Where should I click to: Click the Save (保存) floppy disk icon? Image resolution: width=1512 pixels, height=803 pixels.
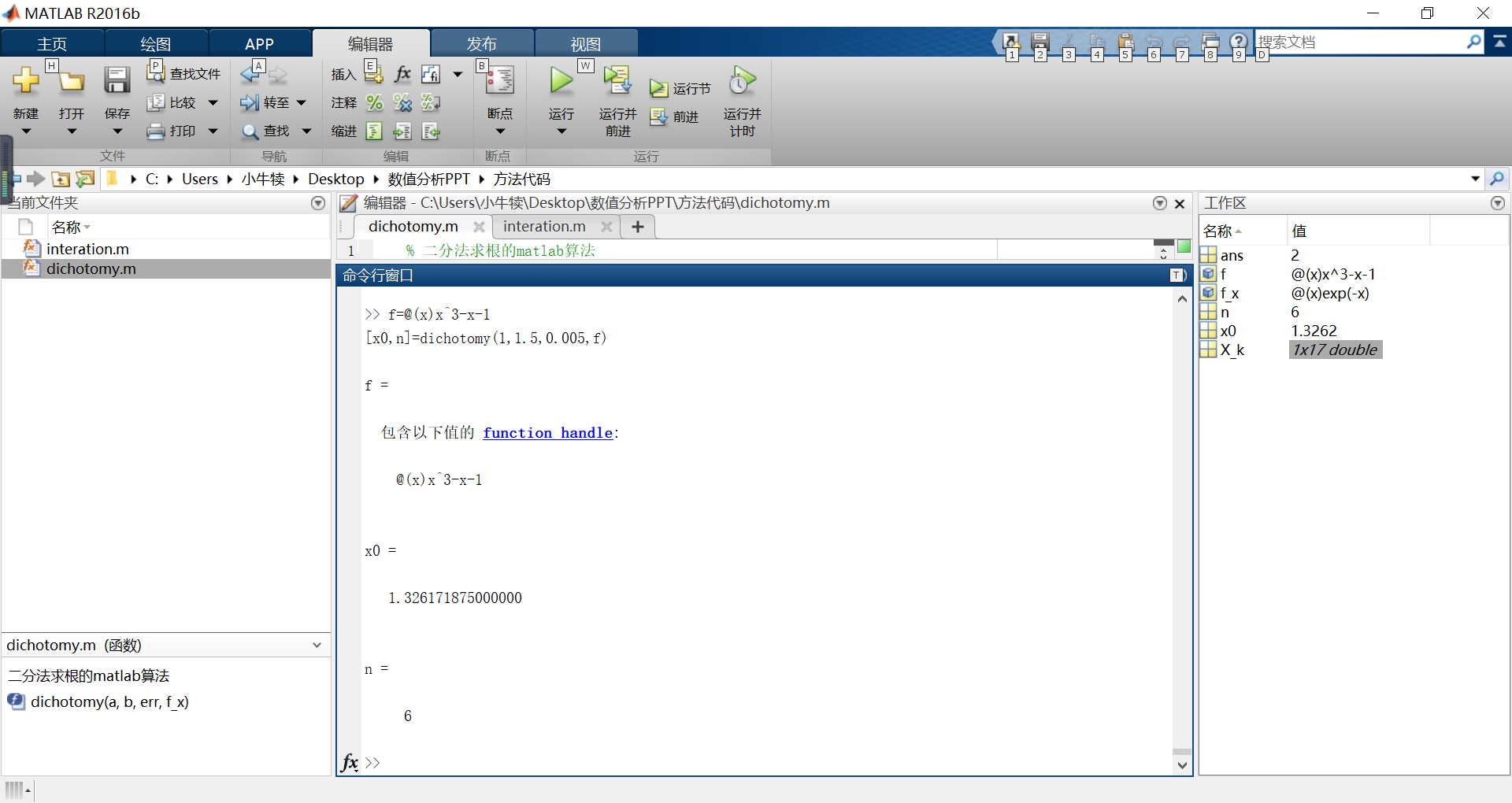(x=117, y=80)
